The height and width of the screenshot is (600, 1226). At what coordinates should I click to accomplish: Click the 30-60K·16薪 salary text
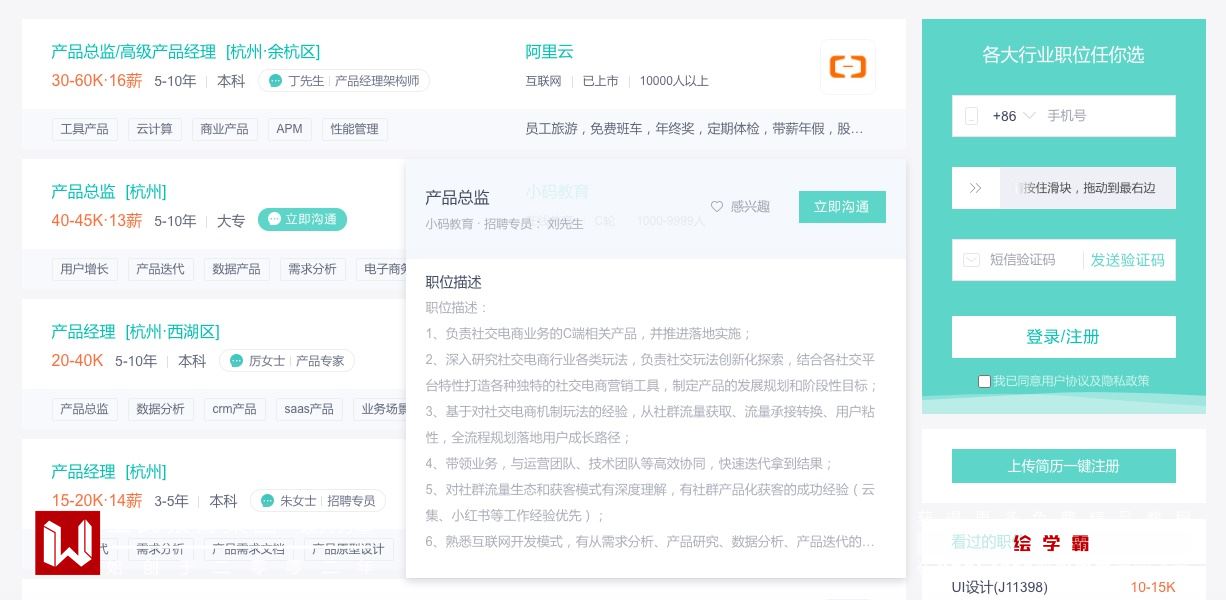[x=97, y=81]
